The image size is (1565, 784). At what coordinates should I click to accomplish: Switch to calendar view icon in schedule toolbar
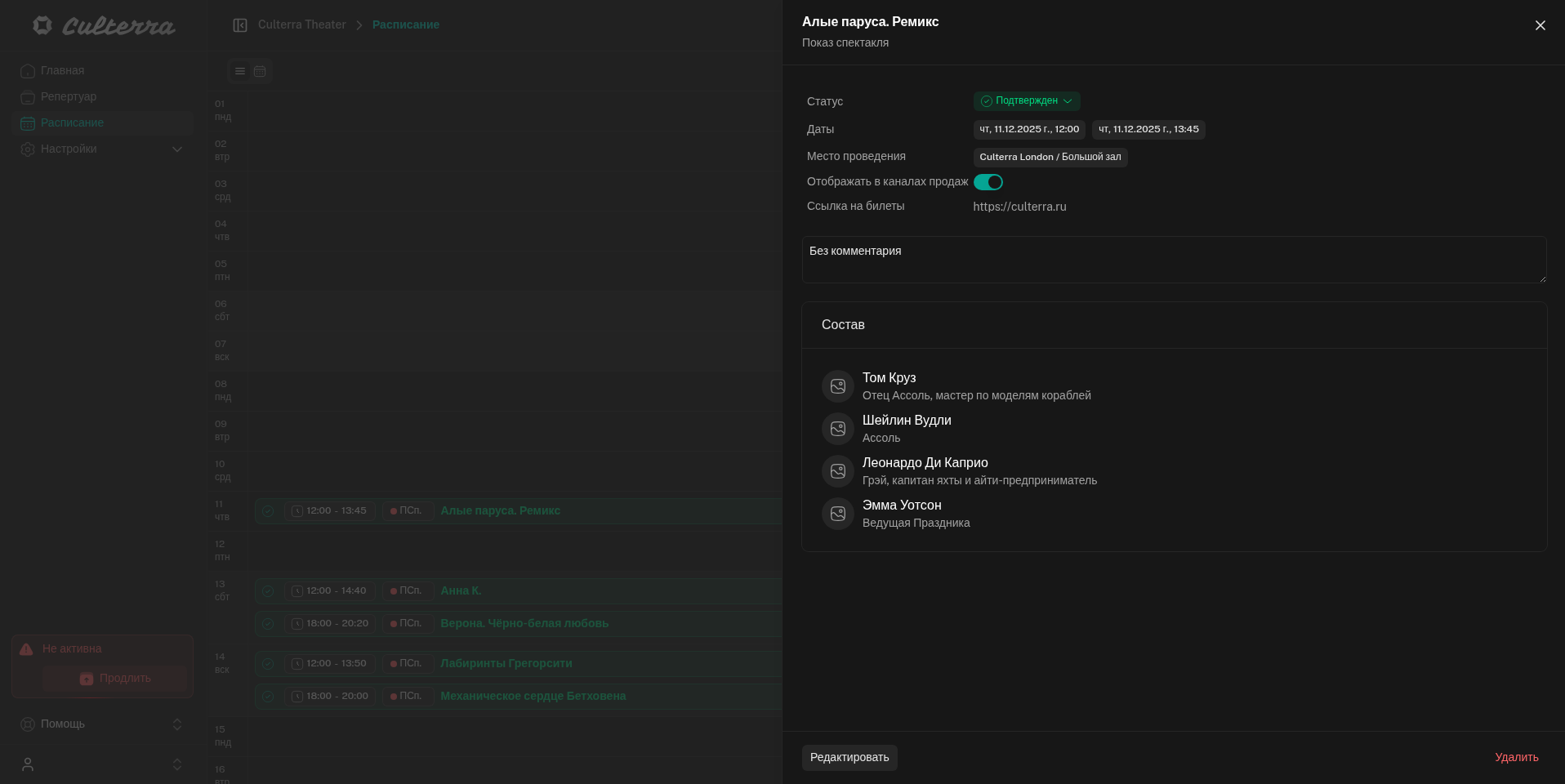pos(260,71)
